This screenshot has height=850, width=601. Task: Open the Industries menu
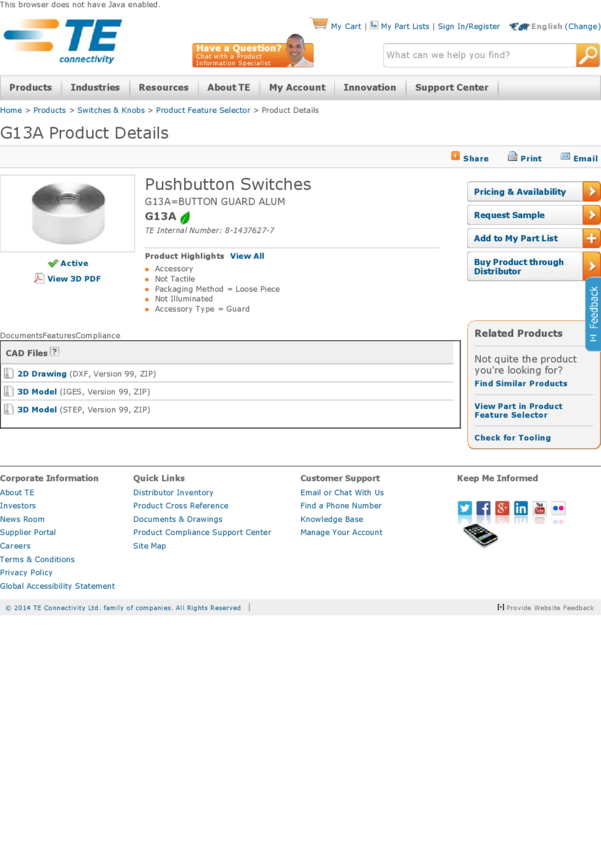point(95,87)
